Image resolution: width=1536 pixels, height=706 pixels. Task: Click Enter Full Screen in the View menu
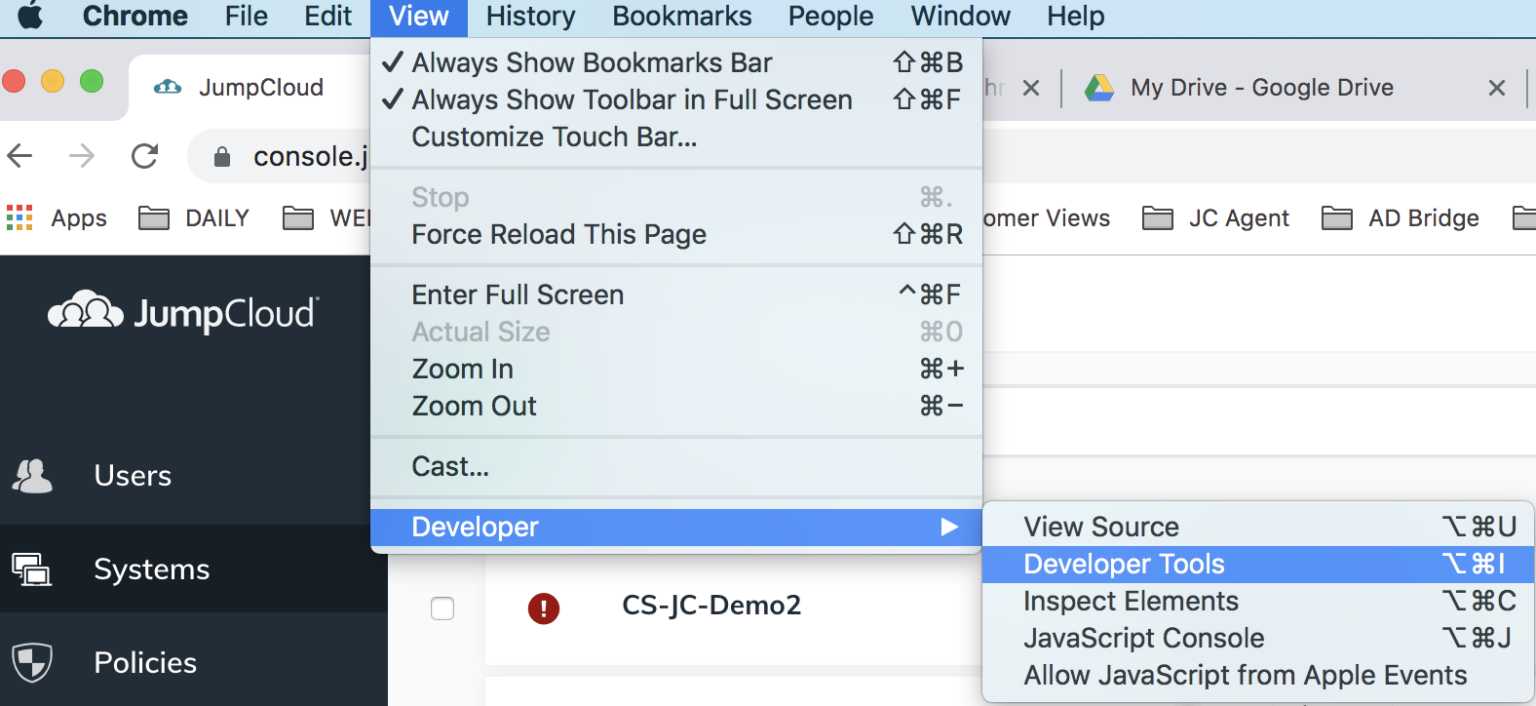click(517, 294)
